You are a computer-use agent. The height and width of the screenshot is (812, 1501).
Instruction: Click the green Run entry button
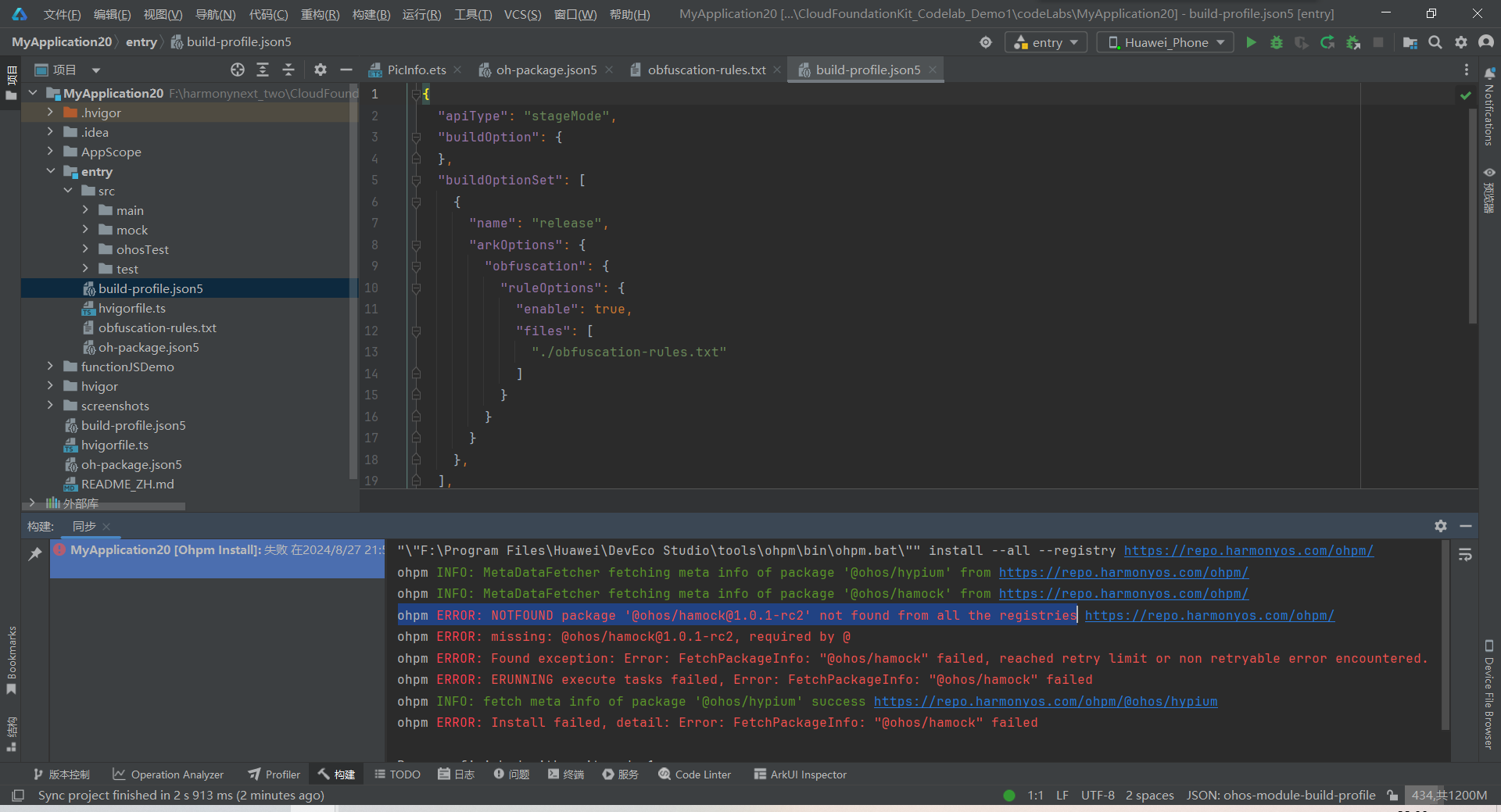coord(1251,42)
